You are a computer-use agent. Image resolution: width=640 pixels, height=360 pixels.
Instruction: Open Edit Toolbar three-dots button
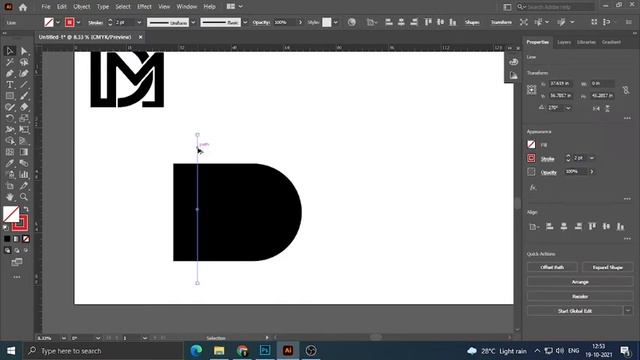[17, 277]
